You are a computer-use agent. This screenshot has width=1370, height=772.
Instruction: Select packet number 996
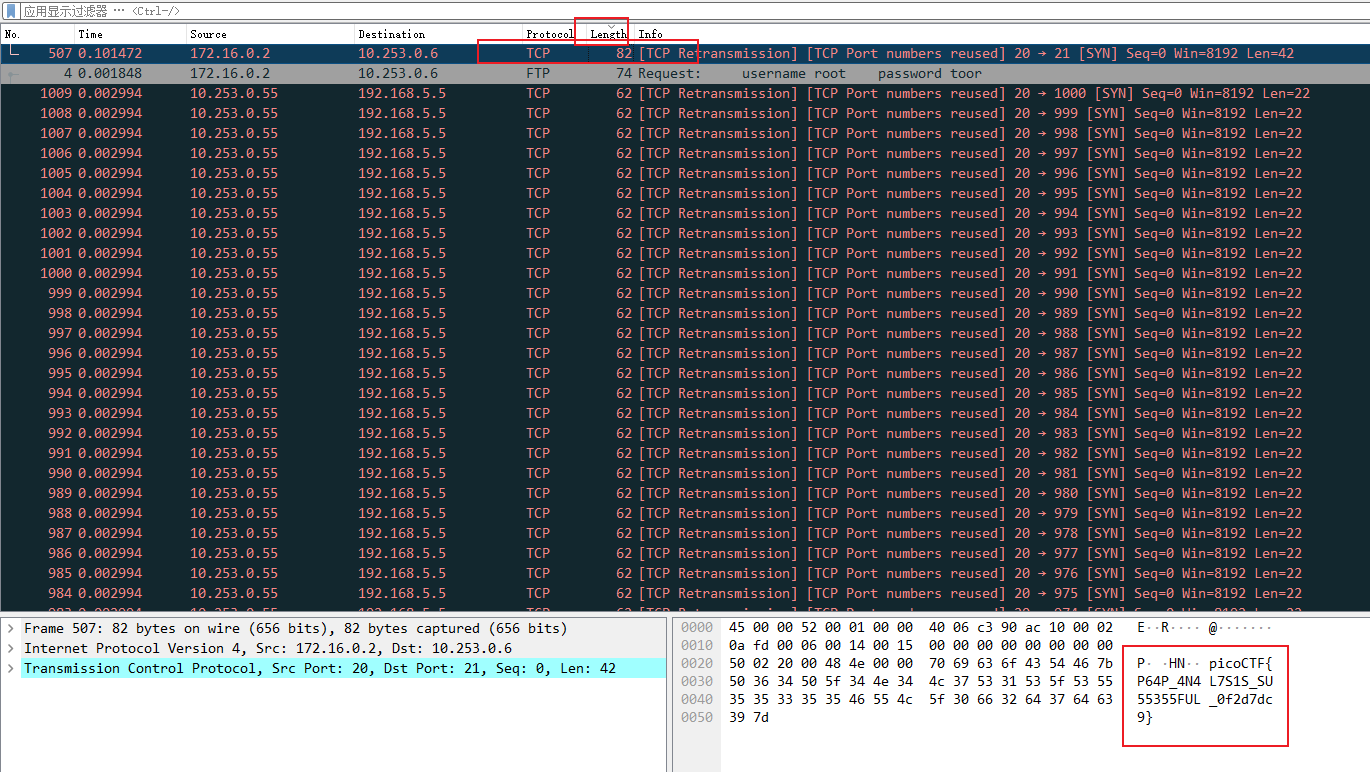(684, 353)
